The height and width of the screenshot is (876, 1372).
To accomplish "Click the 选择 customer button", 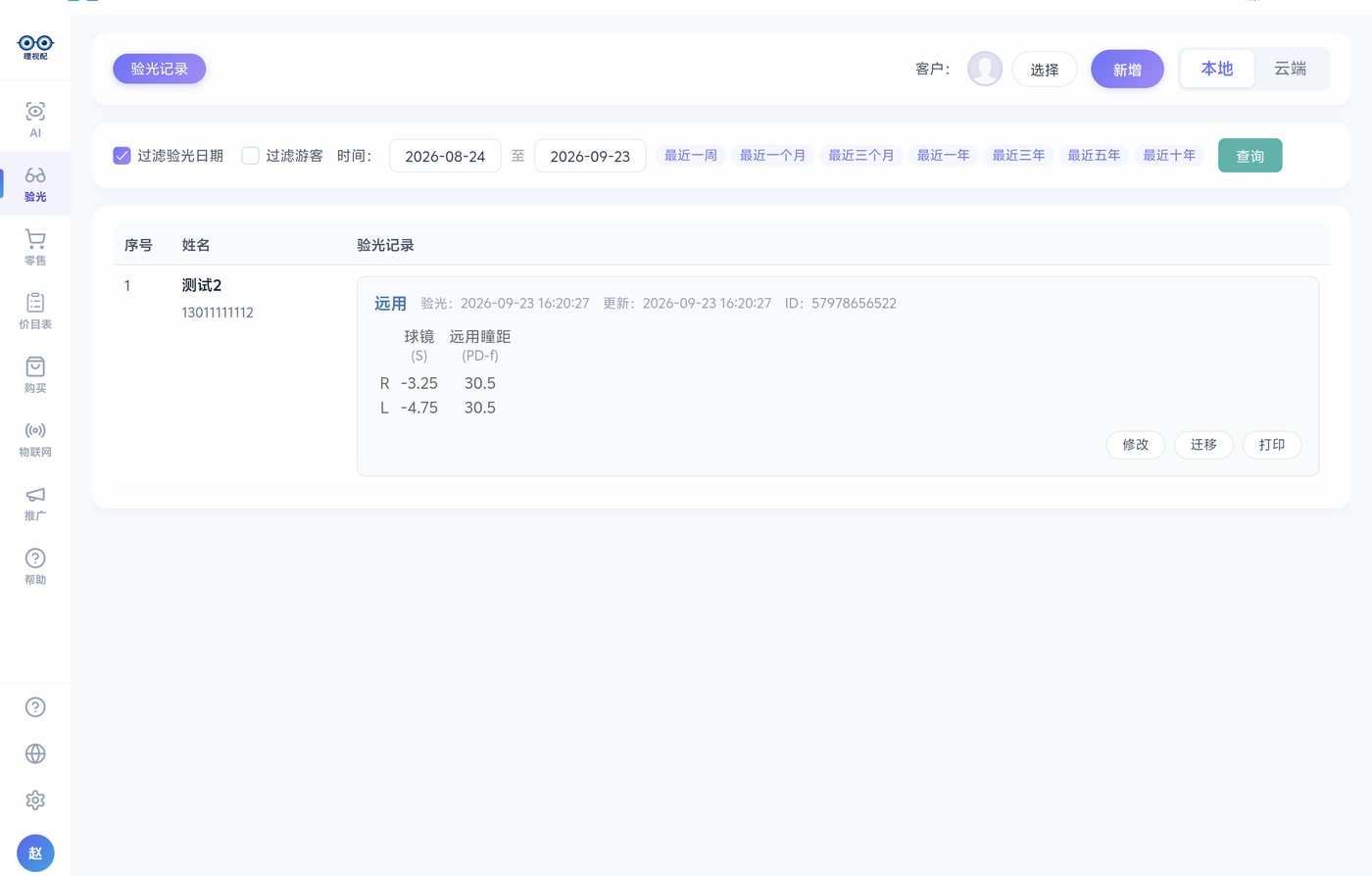I will (x=1045, y=70).
